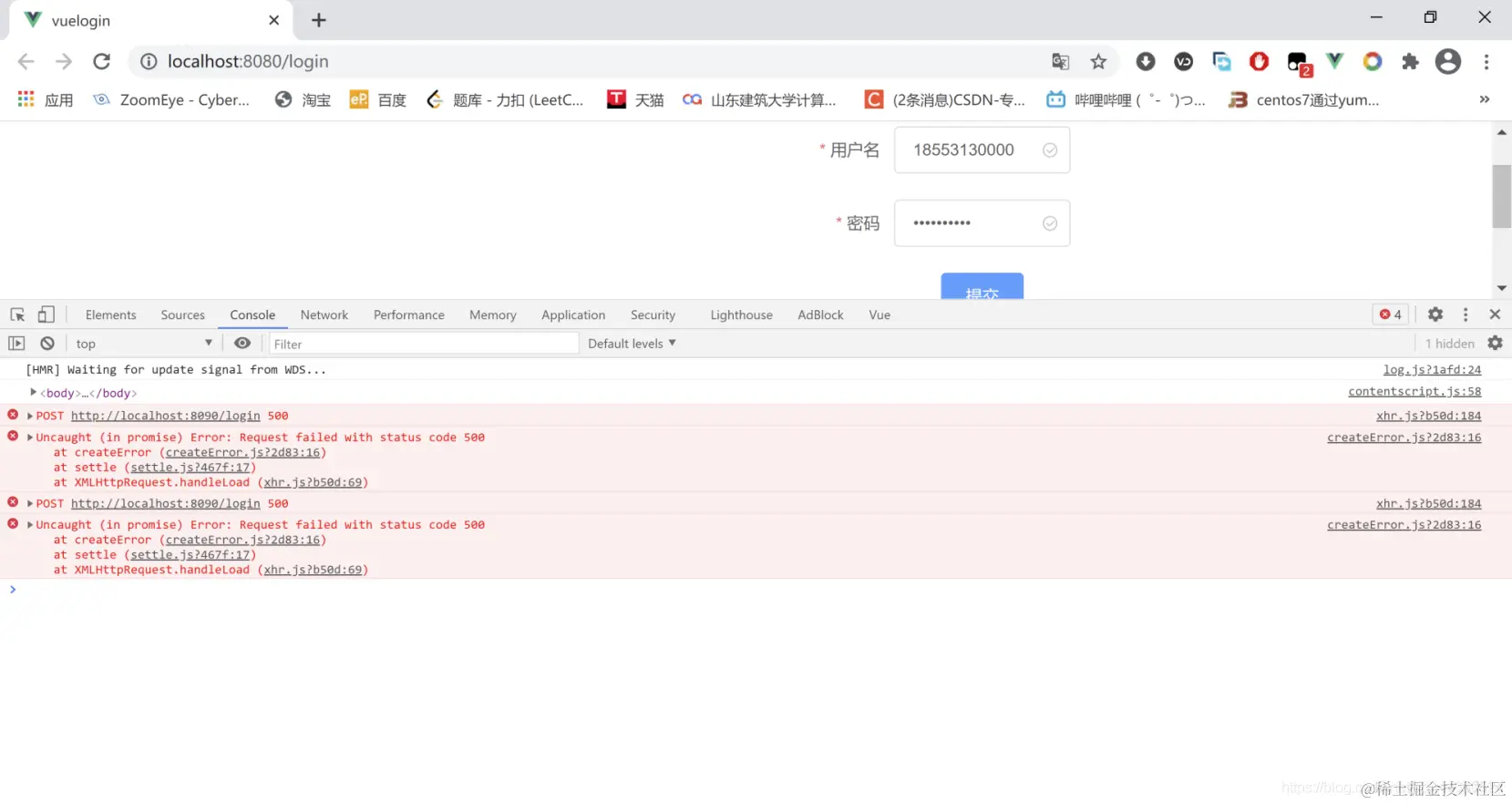Screen dimensions: 1512x804
Task: Open the 题库 - 力扣 LeetCode bookmark
Action: pyautogui.click(x=505, y=99)
